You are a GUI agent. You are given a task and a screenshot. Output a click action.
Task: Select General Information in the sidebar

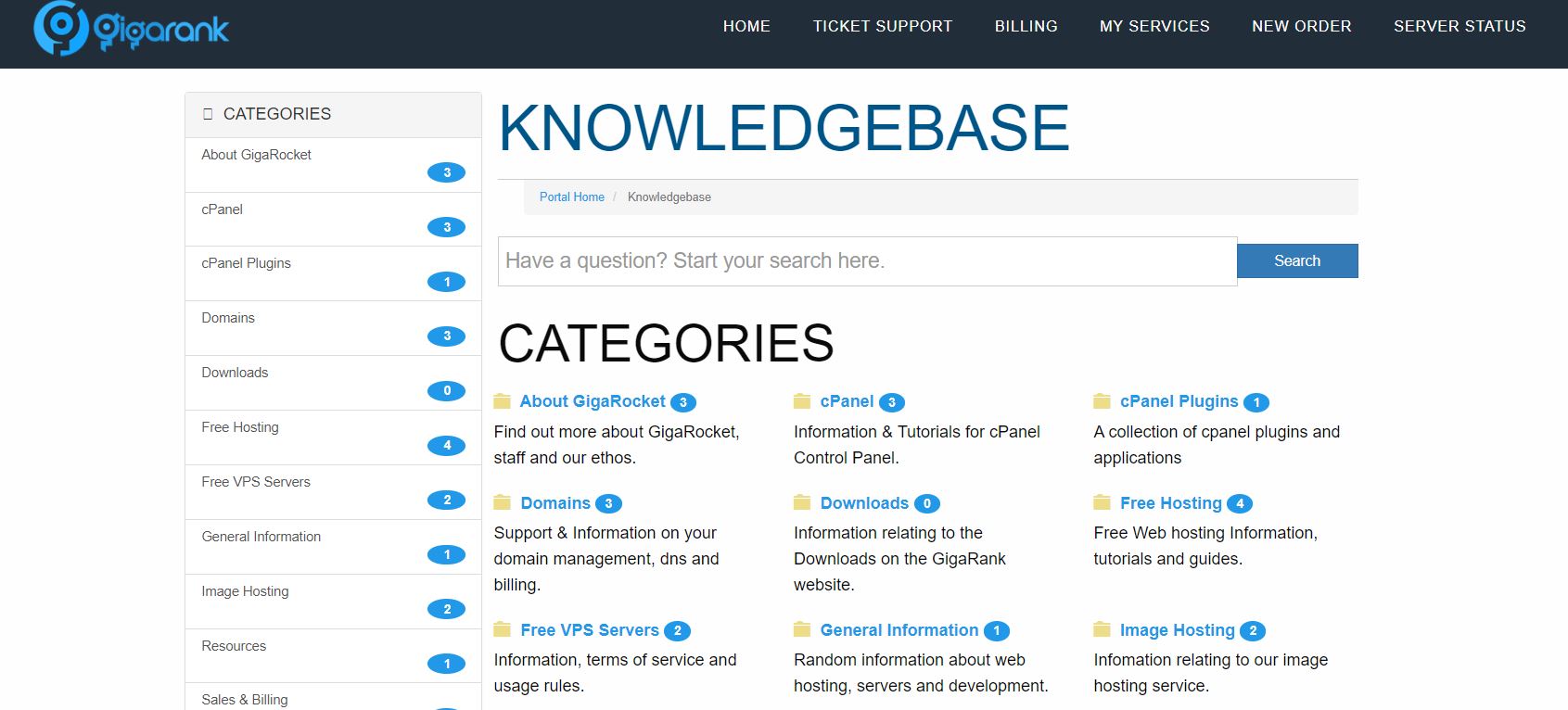coord(333,547)
